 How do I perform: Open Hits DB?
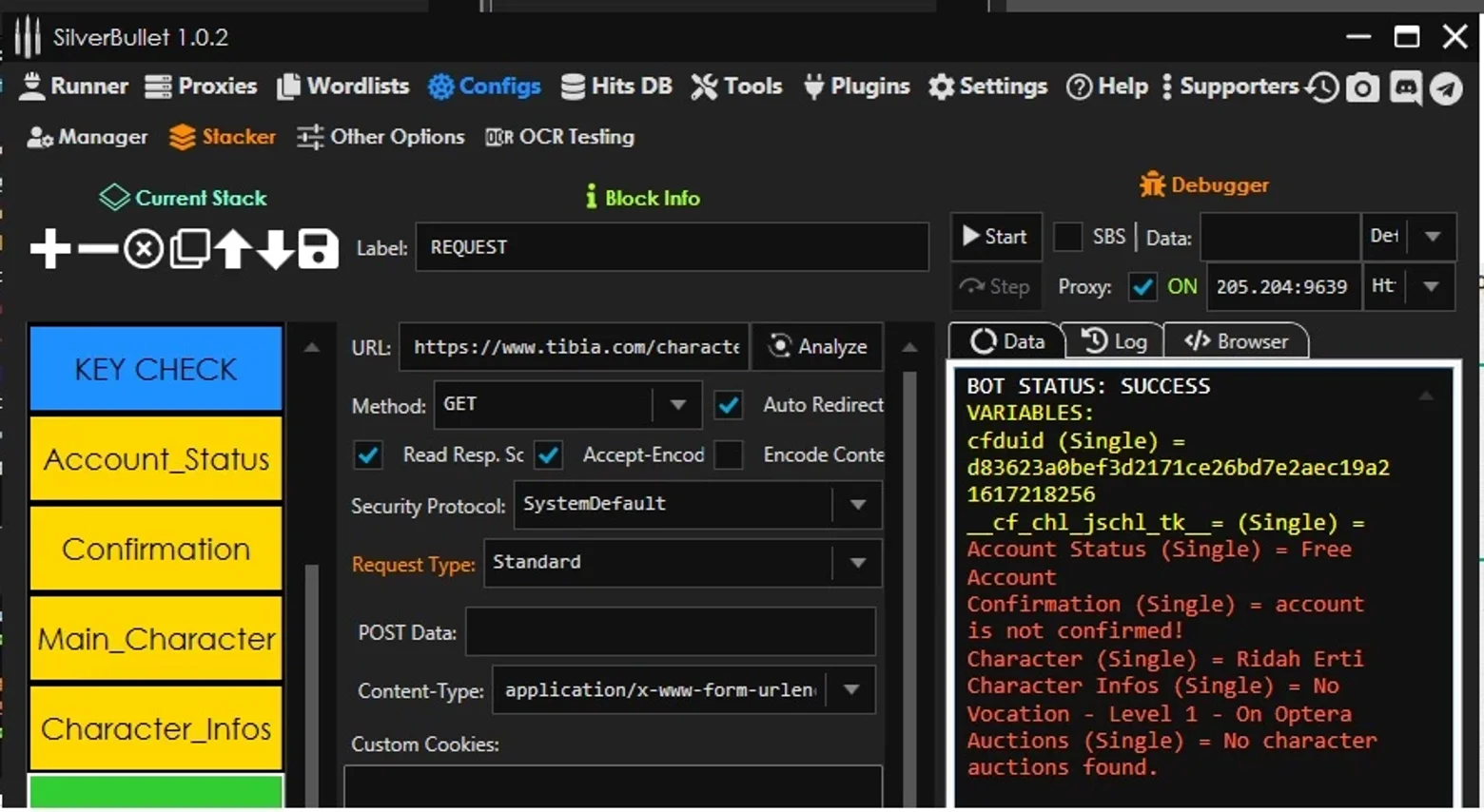point(616,87)
